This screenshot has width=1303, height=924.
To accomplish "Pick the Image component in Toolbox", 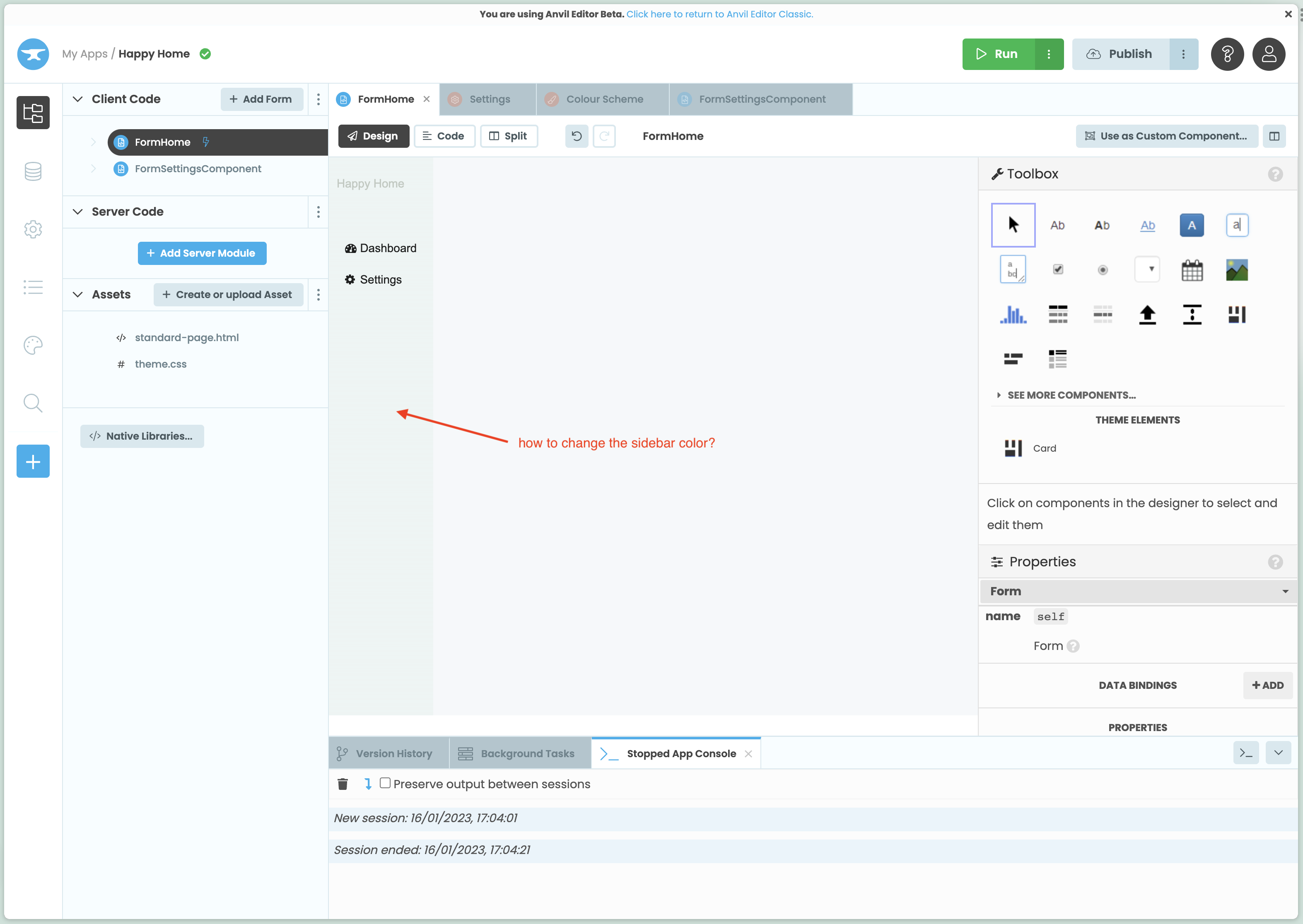I will point(1236,269).
